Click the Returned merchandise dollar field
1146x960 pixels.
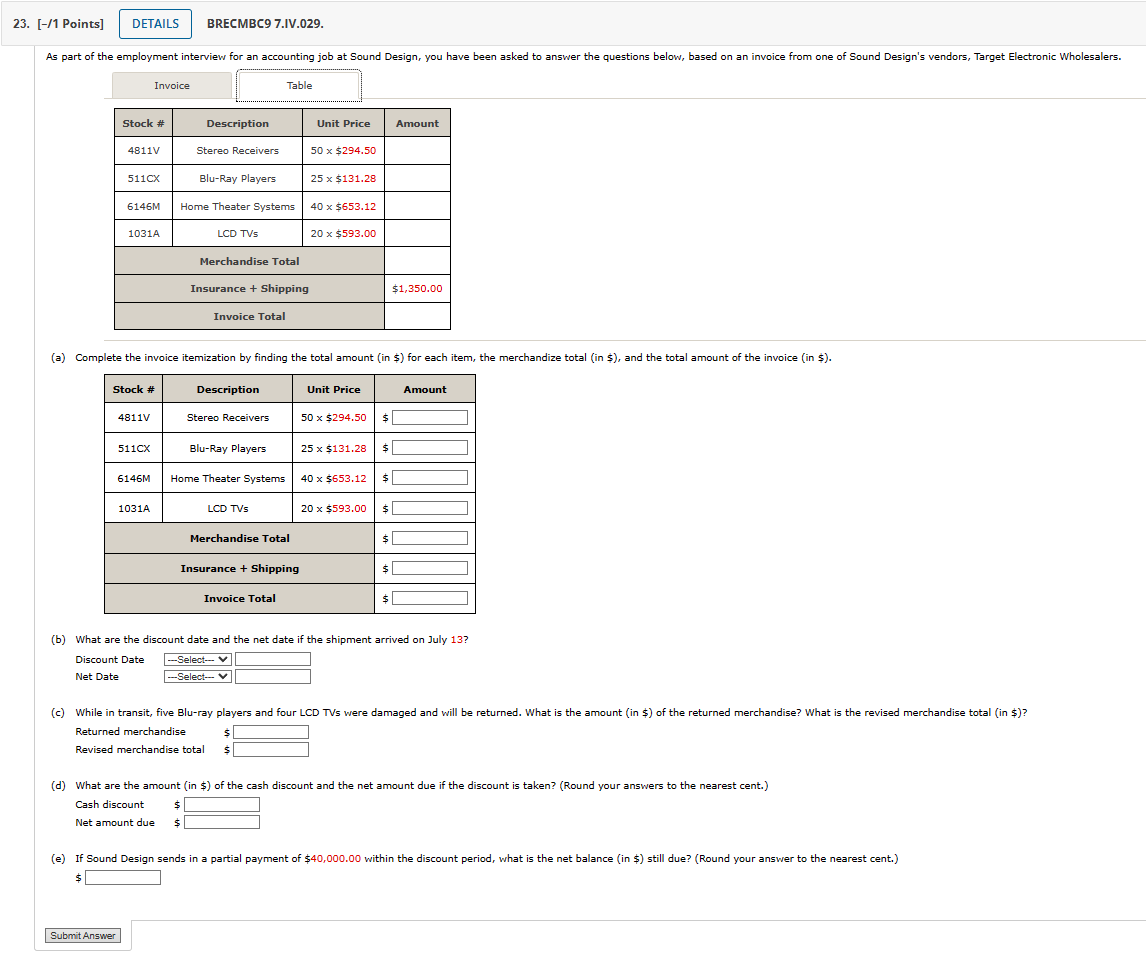pyautogui.click(x=268, y=731)
